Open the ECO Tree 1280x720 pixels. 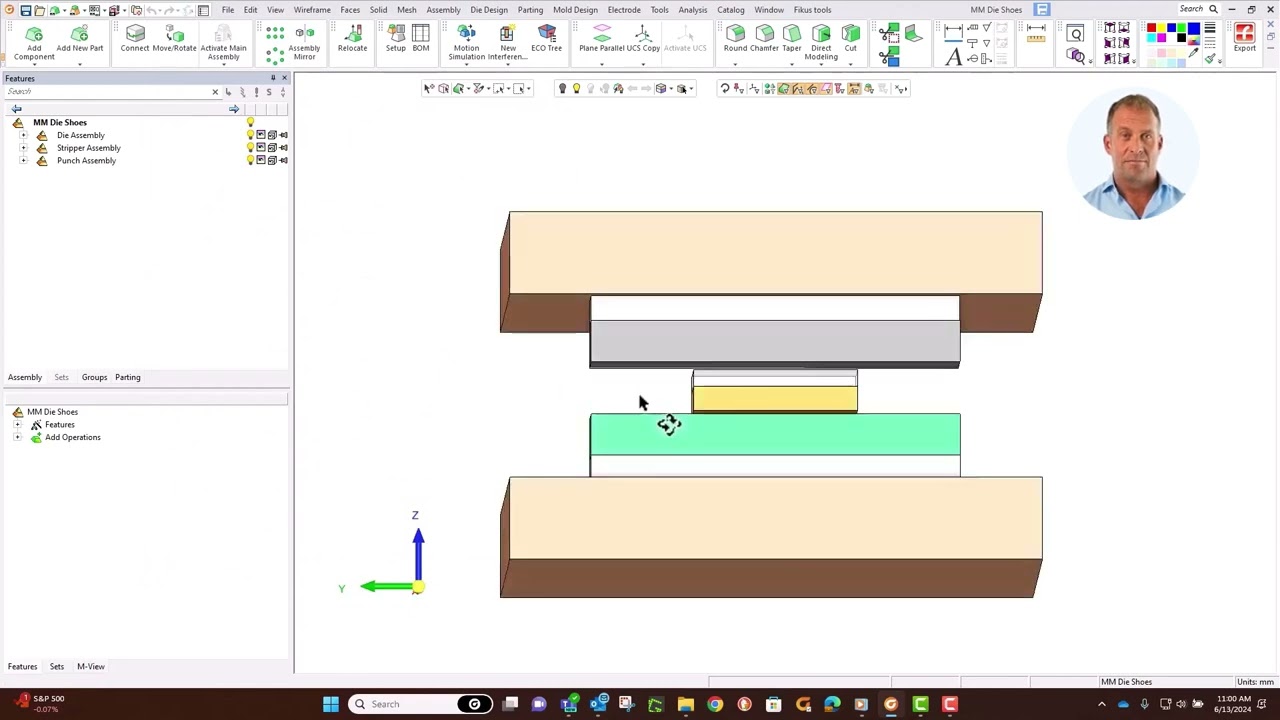click(x=546, y=38)
